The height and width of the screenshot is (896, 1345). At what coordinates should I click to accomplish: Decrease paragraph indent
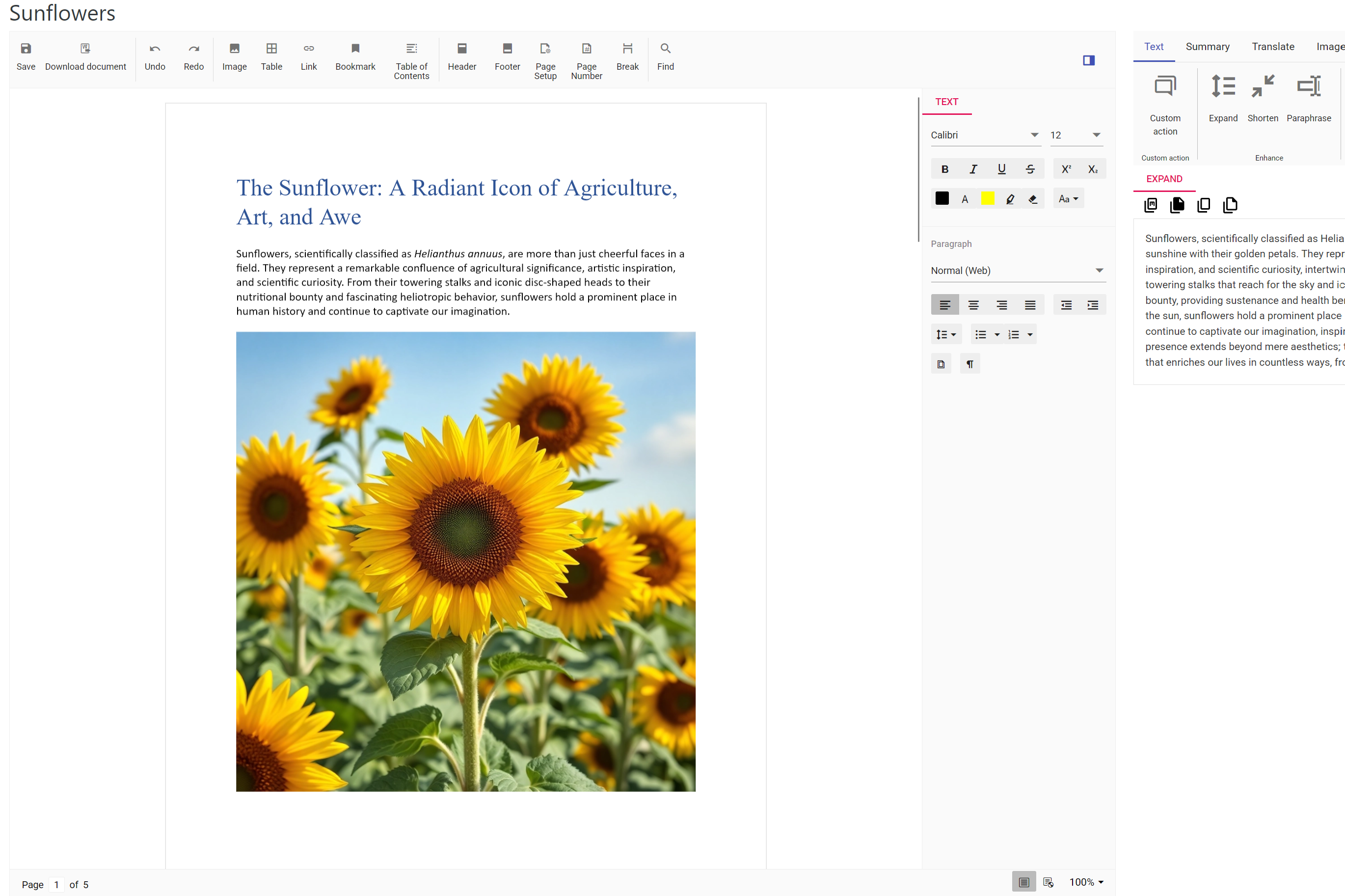[1066, 305]
